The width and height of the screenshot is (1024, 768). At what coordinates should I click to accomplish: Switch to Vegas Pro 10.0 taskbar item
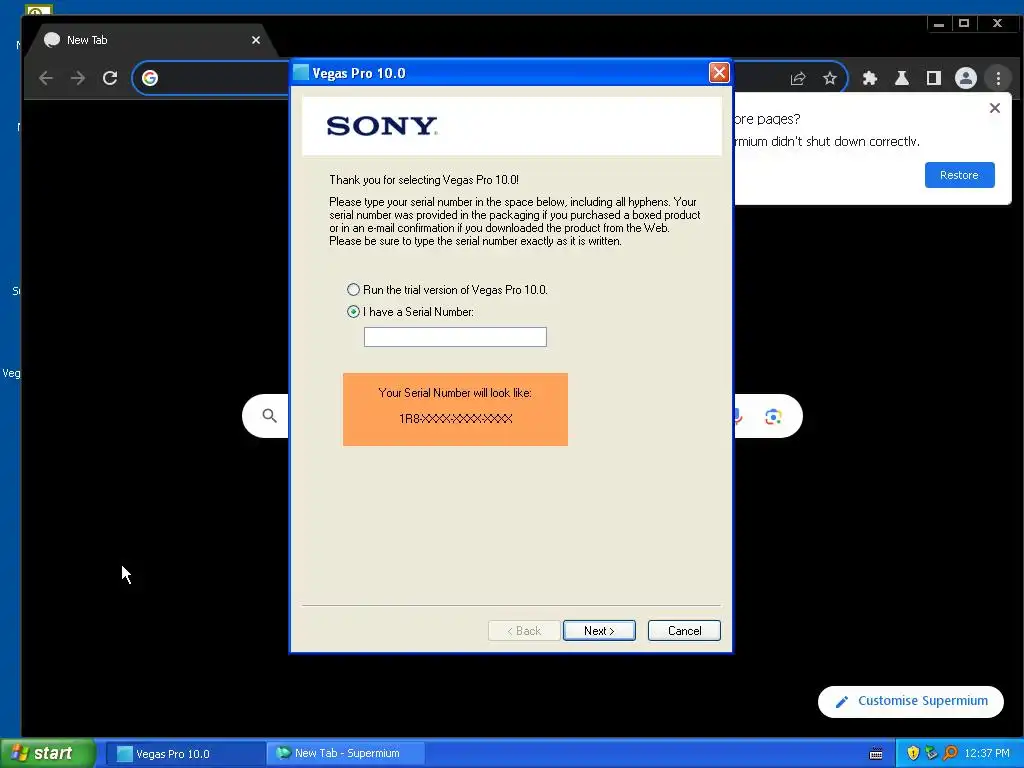[x=185, y=754]
